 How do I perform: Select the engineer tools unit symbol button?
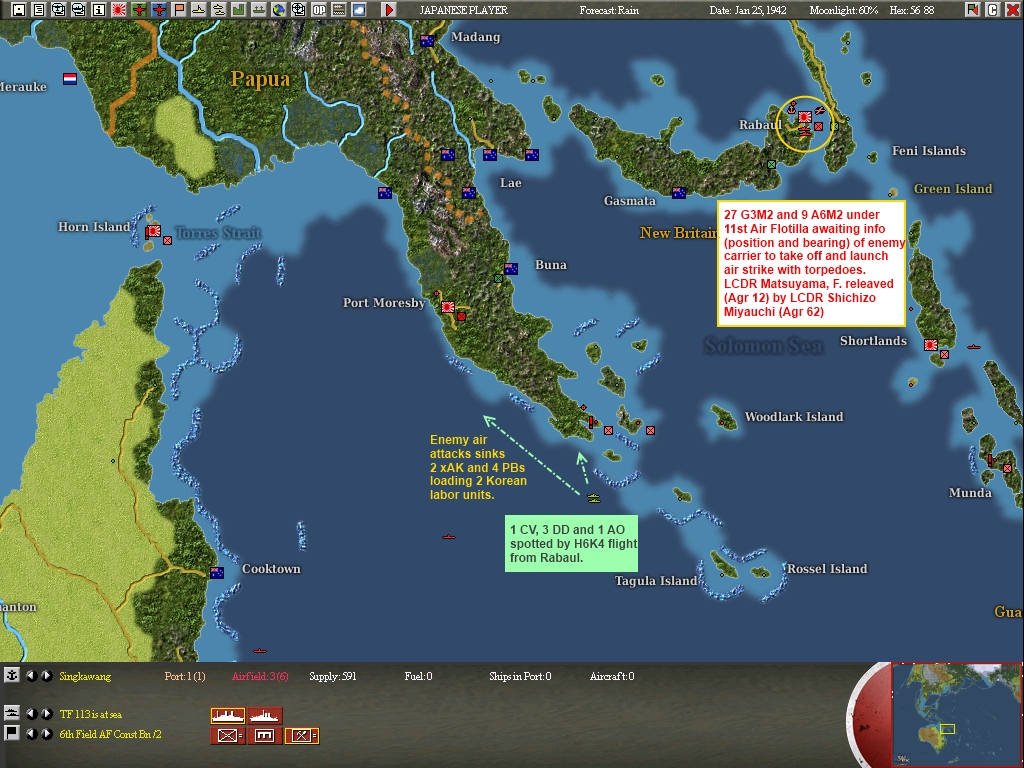pyautogui.click(x=302, y=736)
